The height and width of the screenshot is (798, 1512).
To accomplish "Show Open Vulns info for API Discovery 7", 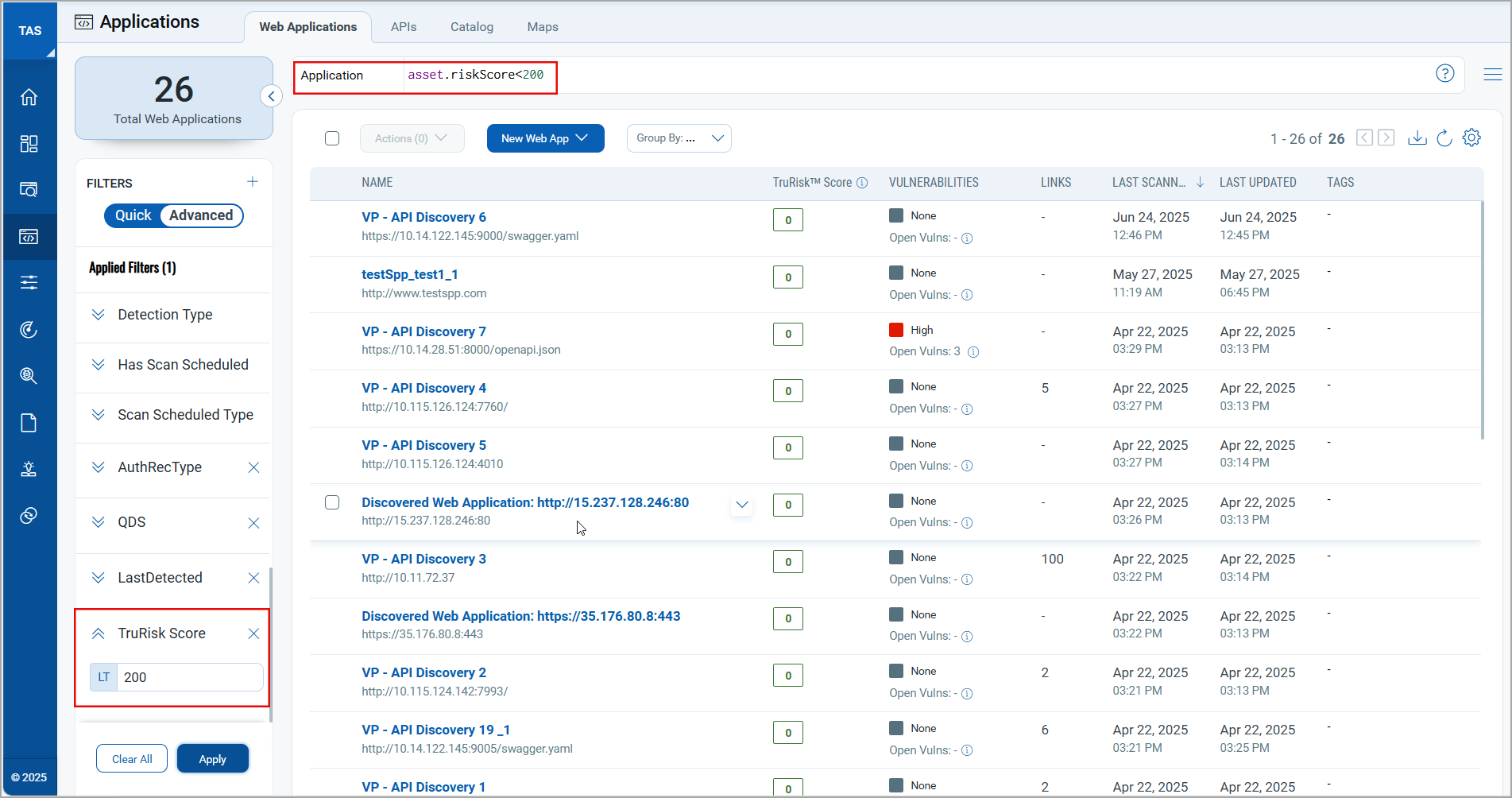I will click(973, 352).
